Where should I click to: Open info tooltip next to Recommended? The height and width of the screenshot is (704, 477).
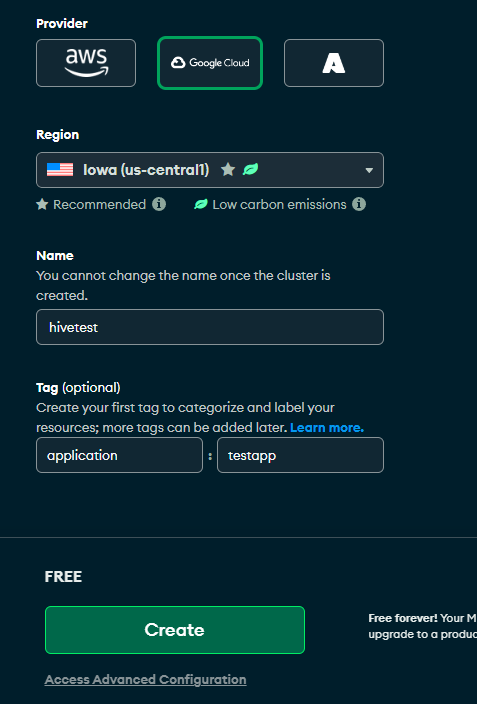tap(159, 204)
